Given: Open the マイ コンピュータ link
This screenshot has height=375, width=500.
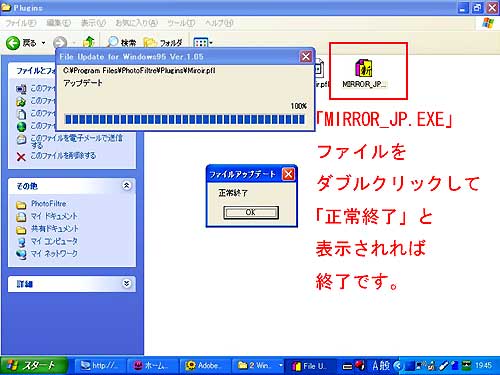Looking at the screenshot, I should pos(54,241).
